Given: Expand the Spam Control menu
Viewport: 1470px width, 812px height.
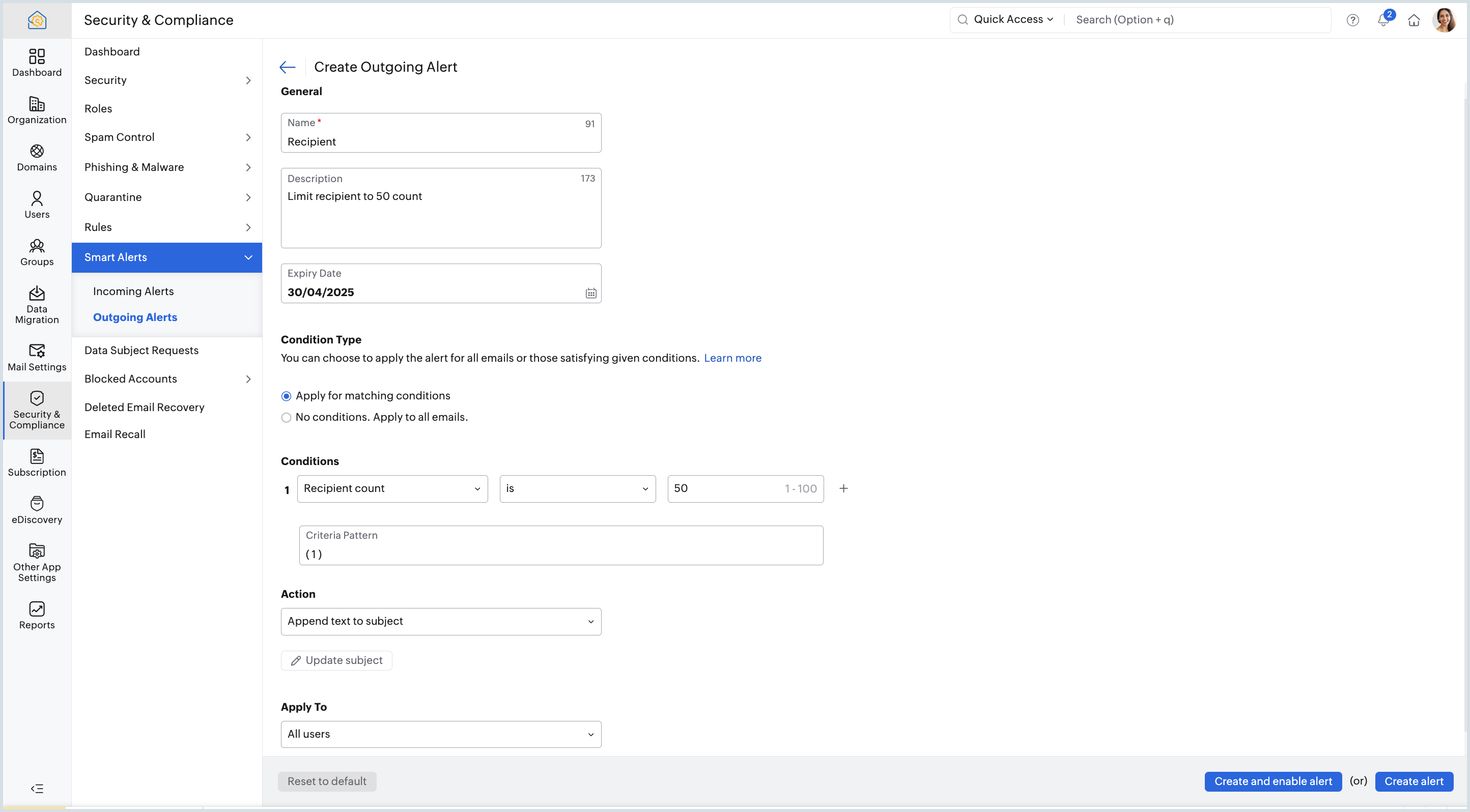Looking at the screenshot, I should (166, 137).
